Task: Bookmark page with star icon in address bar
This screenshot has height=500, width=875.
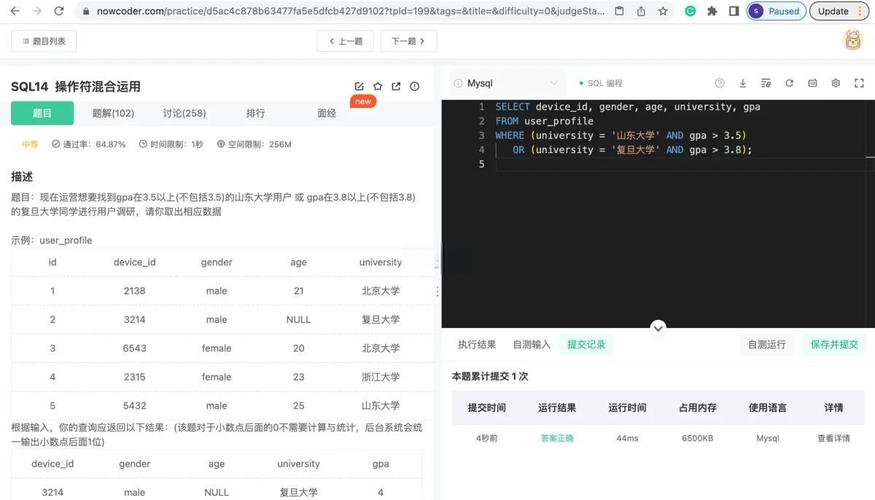Action: tap(662, 11)
